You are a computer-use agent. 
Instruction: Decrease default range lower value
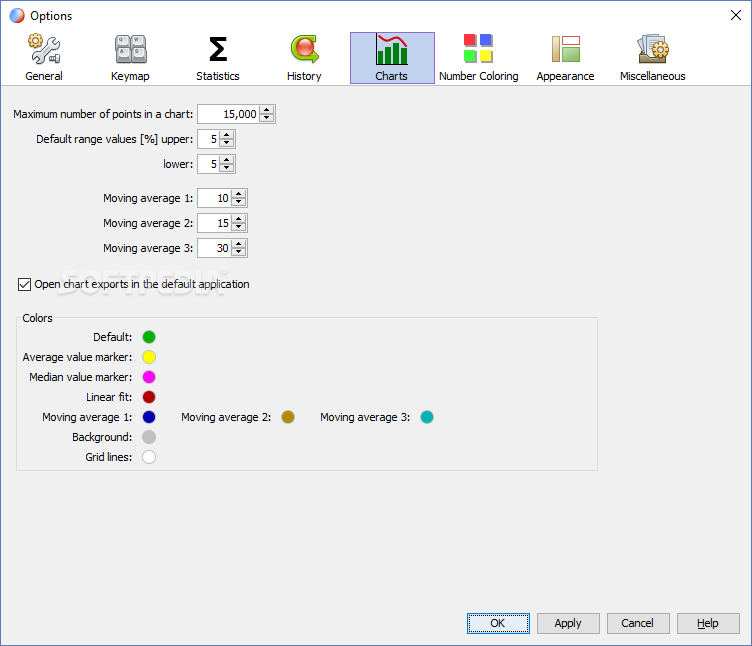point(227,168)
